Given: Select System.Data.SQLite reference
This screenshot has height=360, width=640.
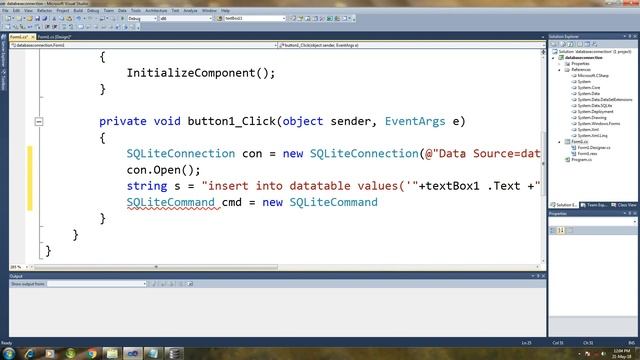Looking at the screenshot, I should (x=595, y=106).
